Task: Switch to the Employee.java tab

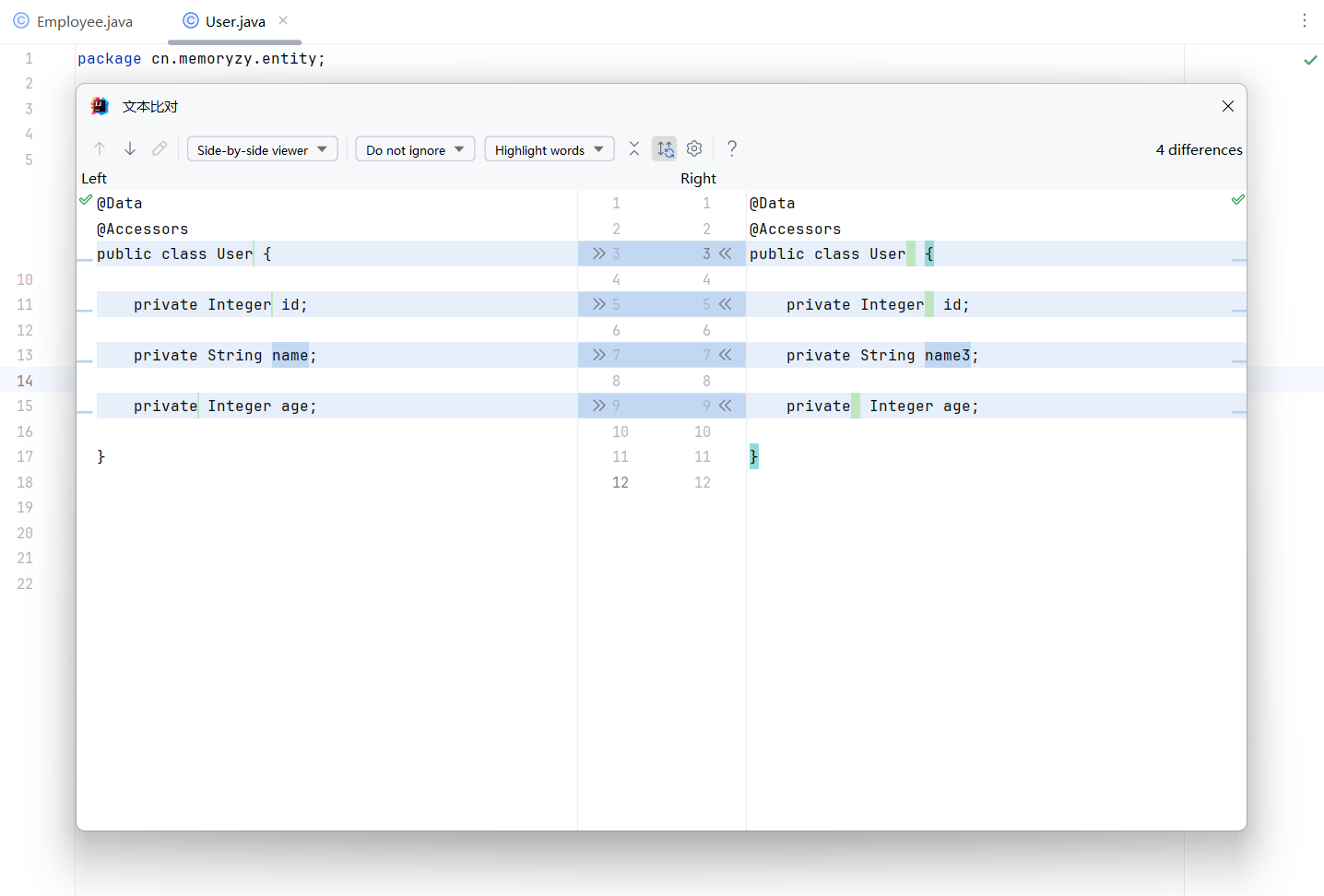Action: point(74,21)
